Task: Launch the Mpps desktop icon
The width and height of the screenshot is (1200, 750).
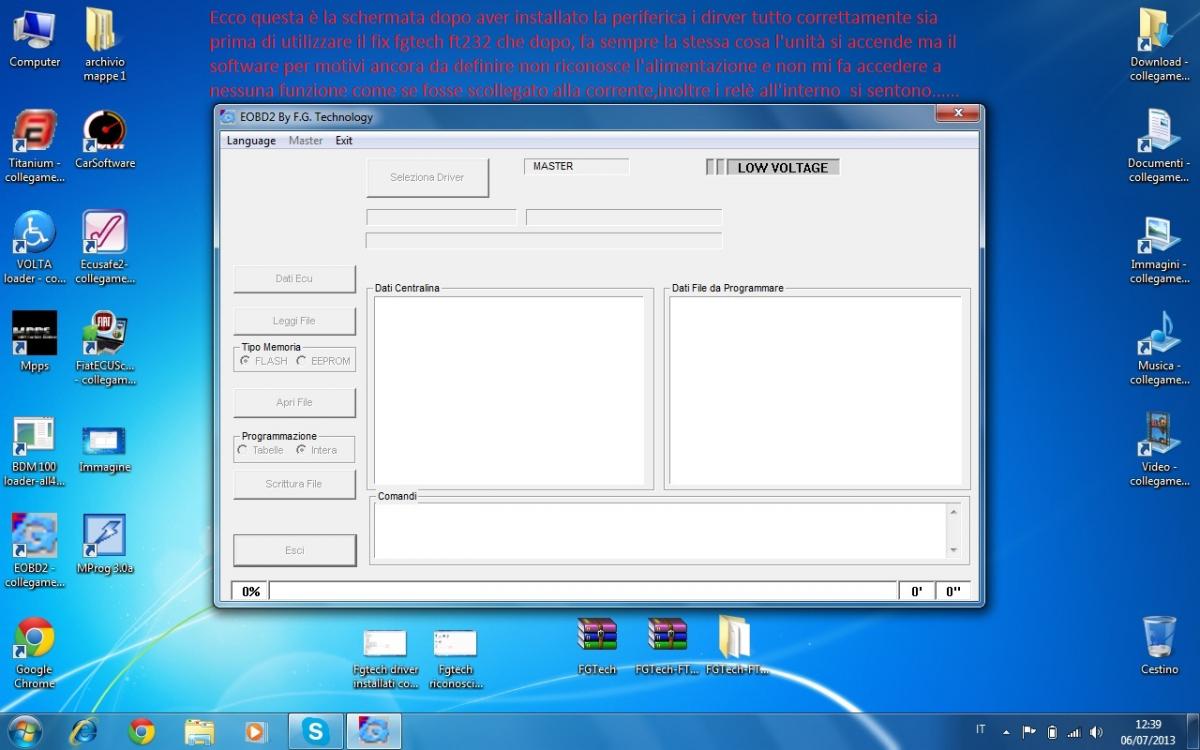Action: pyautogui.click(x=35, y=342)
